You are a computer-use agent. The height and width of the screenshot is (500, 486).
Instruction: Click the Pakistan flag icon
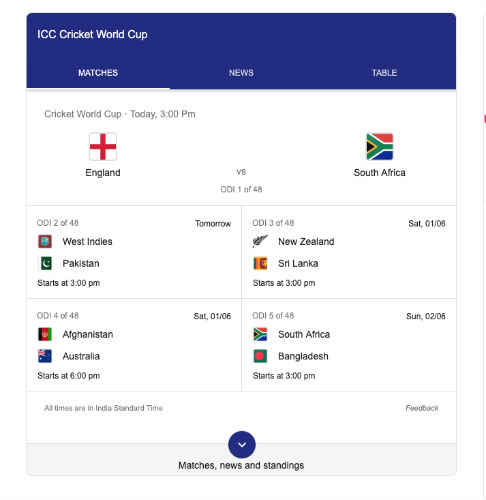click(x=46, y=263)
